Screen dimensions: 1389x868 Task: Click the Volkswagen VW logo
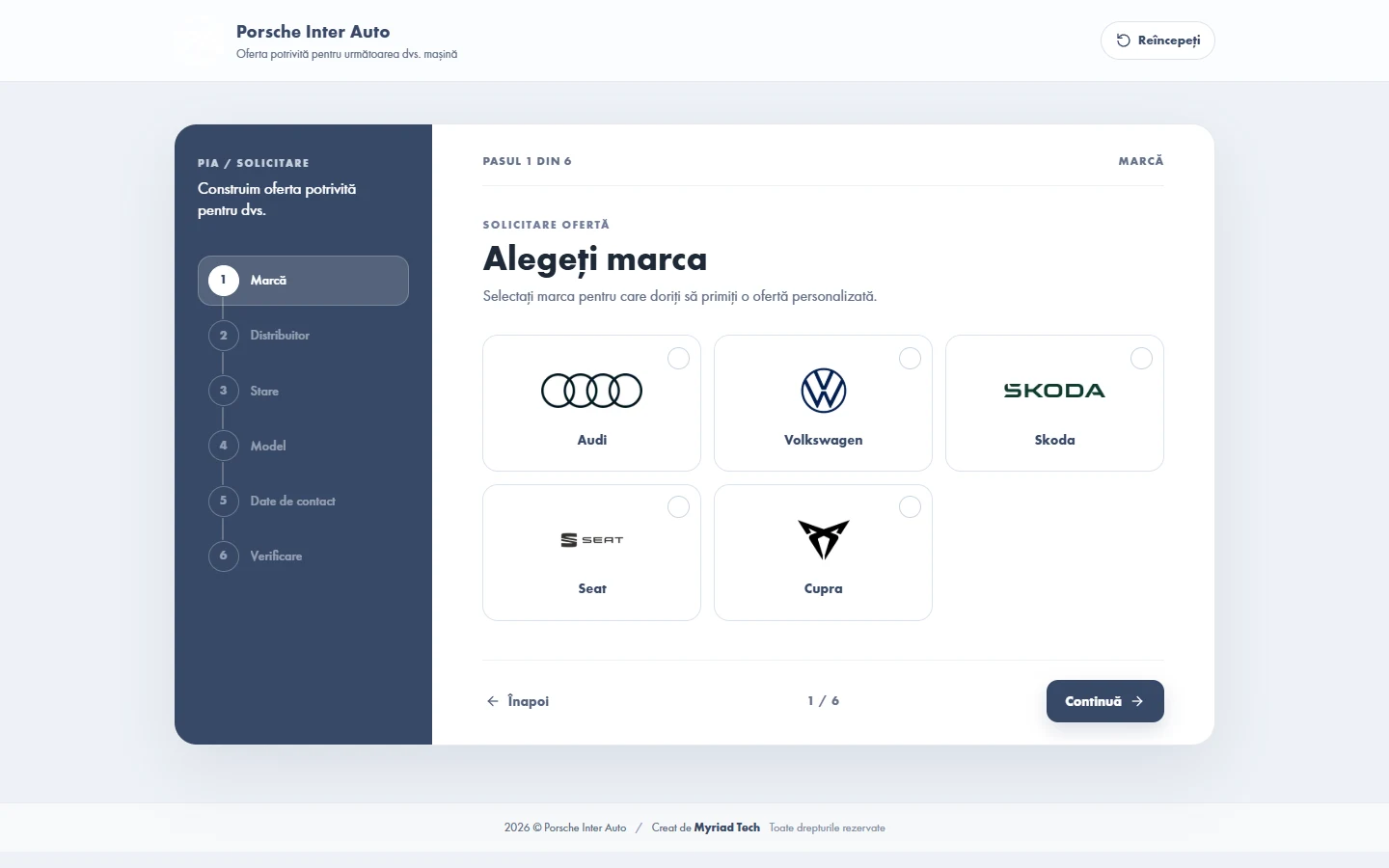823,391
